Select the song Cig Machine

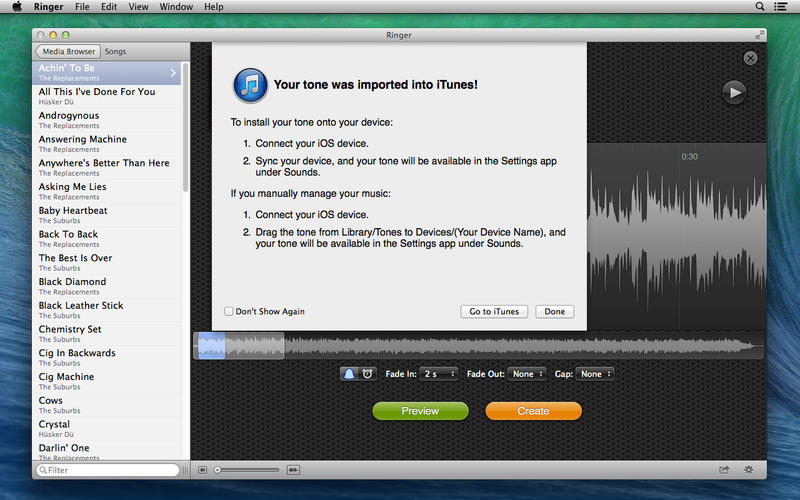tap(106, 381)
